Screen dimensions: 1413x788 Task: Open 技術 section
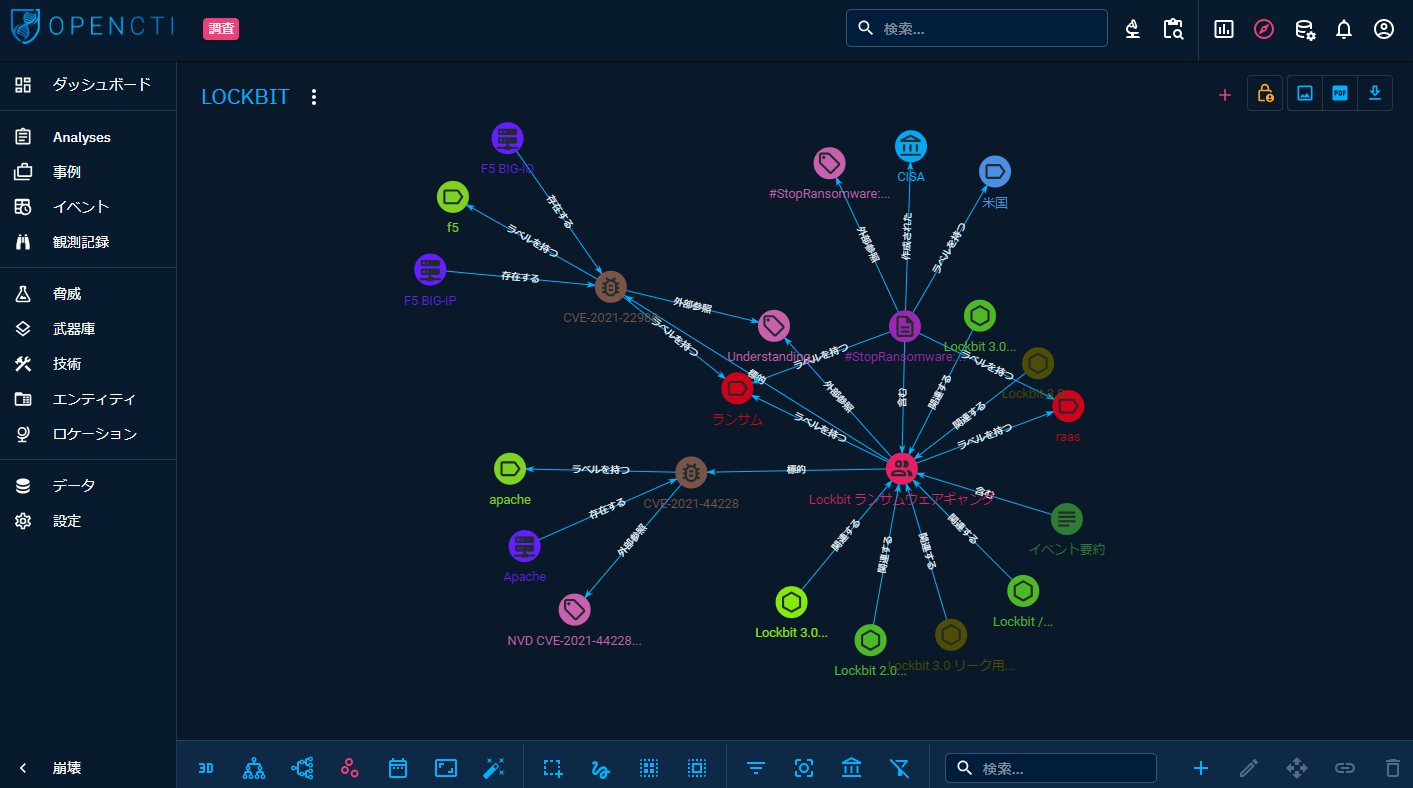coord(88,364)
